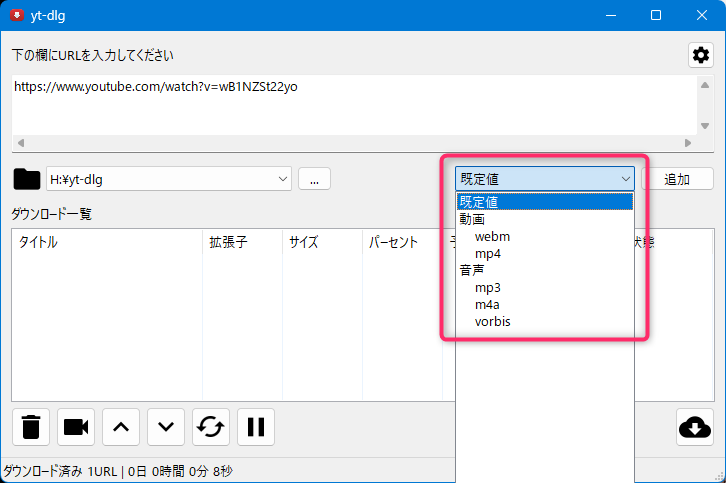Choose mp4 in the format list
This screenshot has width=726, height=483.
point(488,254)
